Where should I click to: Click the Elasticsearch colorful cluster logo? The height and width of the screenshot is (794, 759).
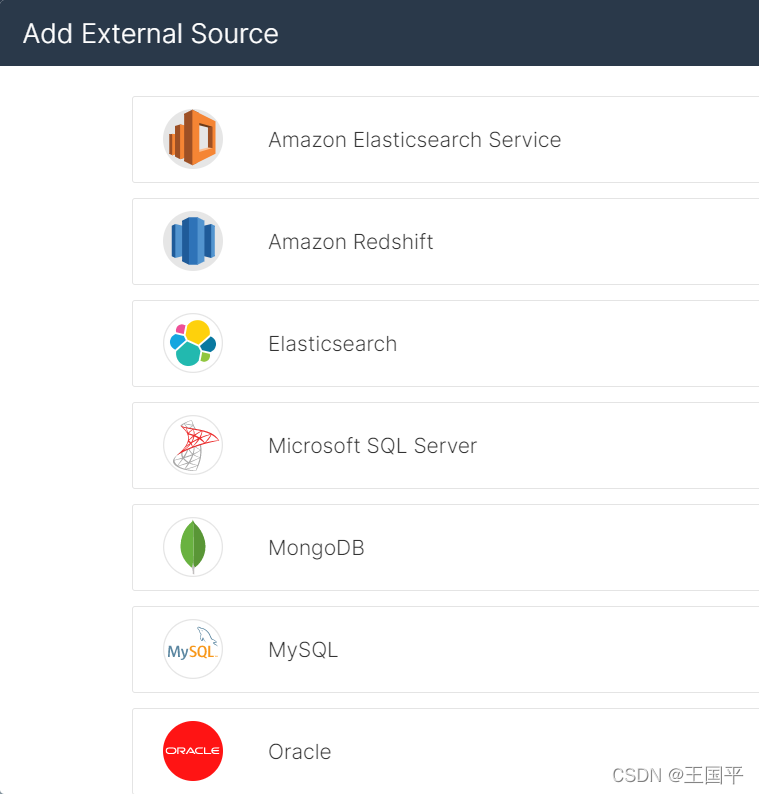coord(193,343)
